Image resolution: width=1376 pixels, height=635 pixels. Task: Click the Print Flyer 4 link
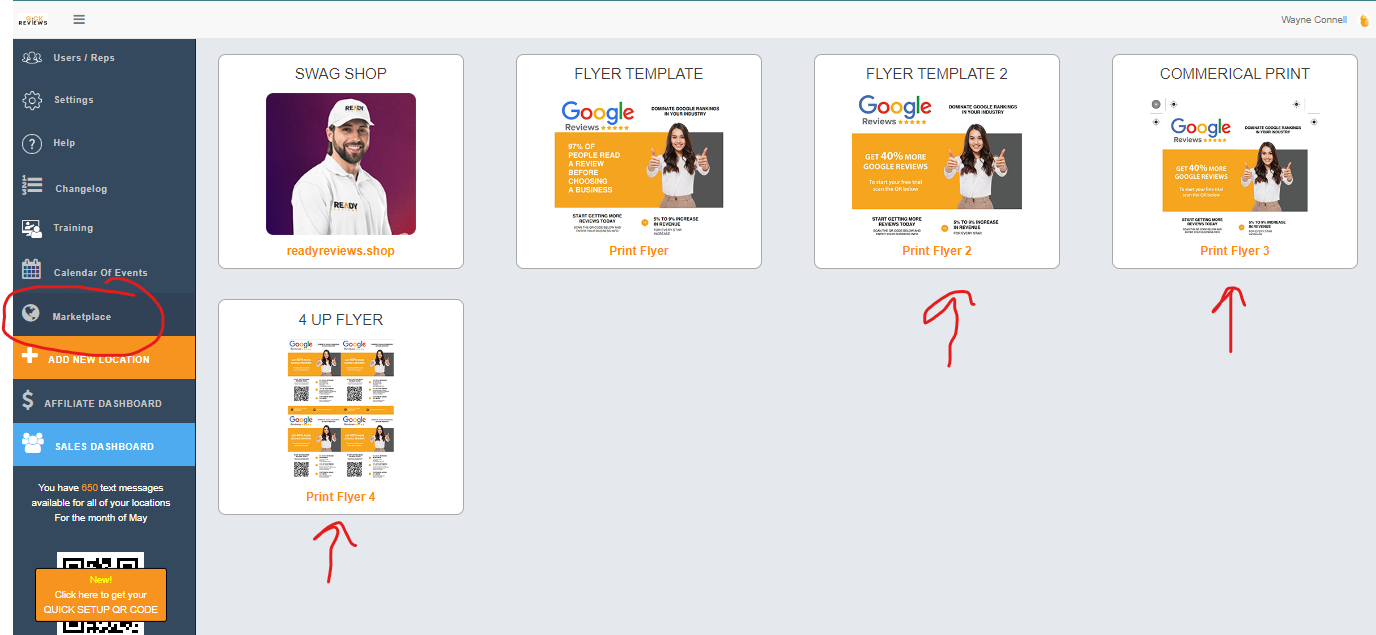340,497
